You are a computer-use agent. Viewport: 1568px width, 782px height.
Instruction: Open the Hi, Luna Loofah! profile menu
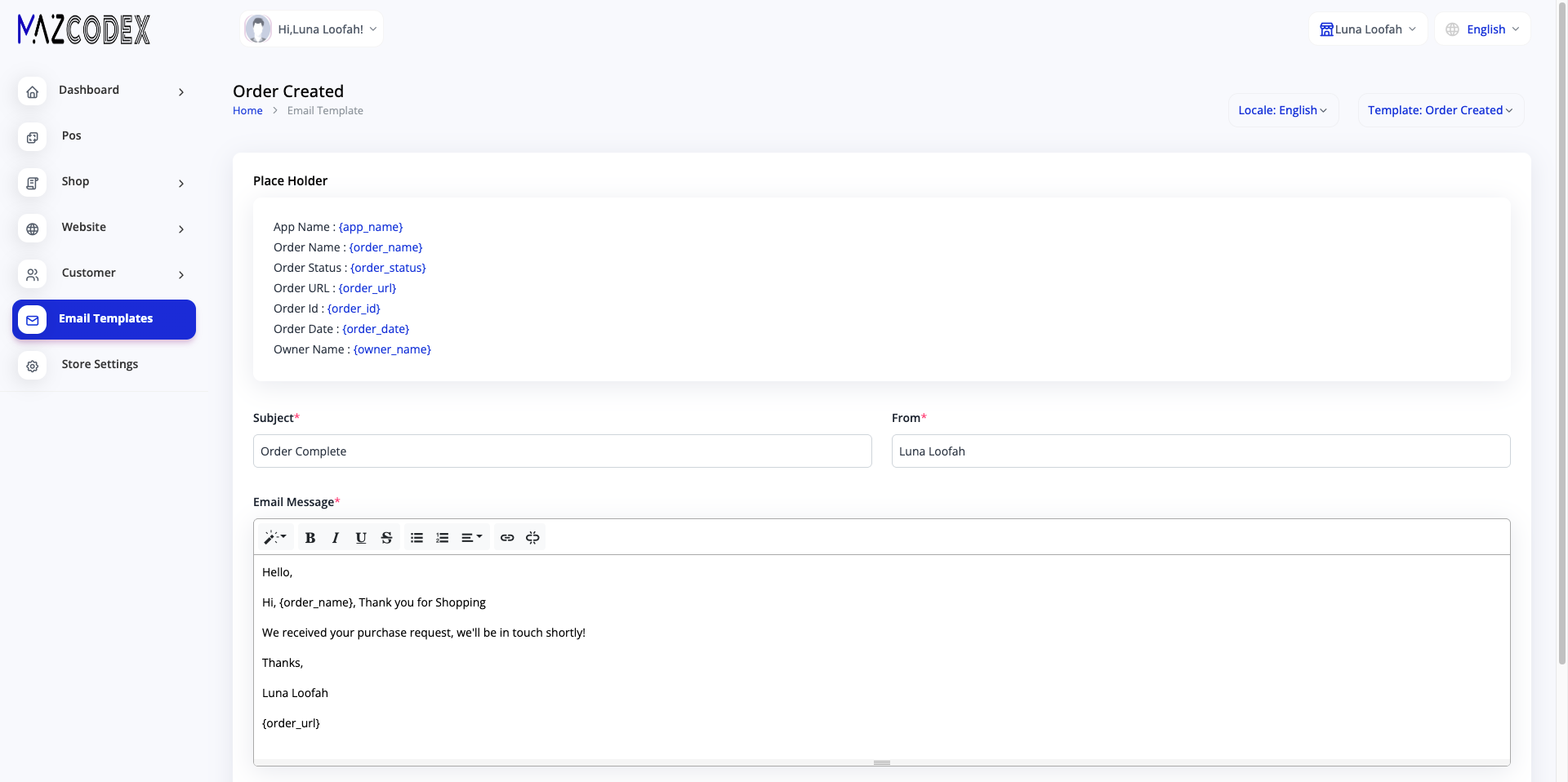click(311, 29)
